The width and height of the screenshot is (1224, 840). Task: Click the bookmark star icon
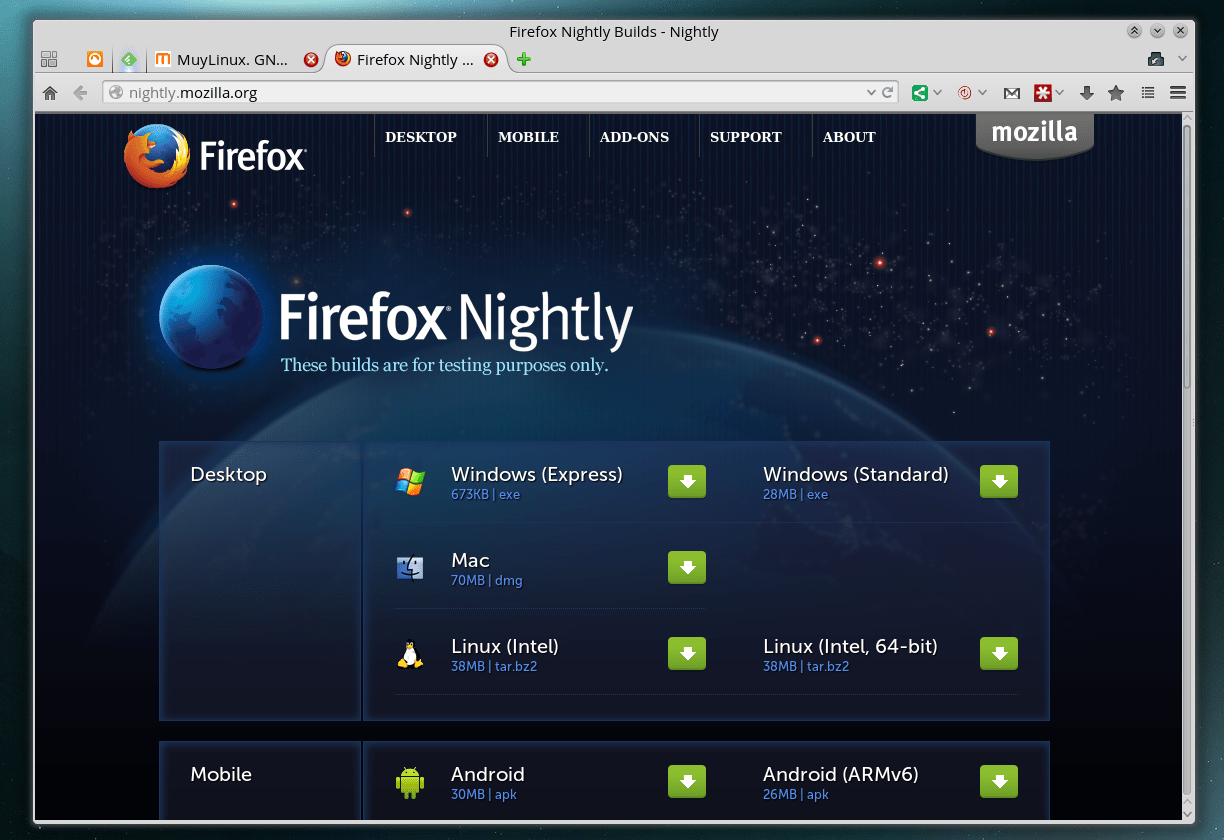1116,93
